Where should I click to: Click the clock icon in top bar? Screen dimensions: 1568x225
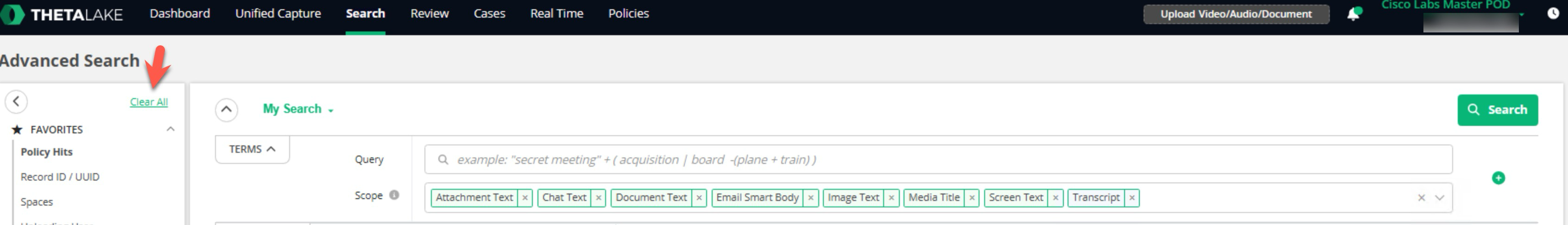point(1553,13)
